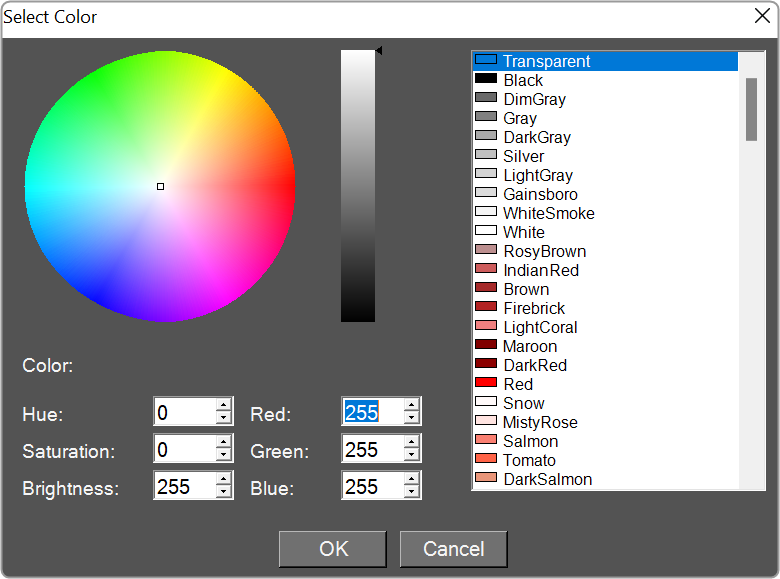Increase Red with the up arrow
780x579 pixels.
[x=412, y=405]
